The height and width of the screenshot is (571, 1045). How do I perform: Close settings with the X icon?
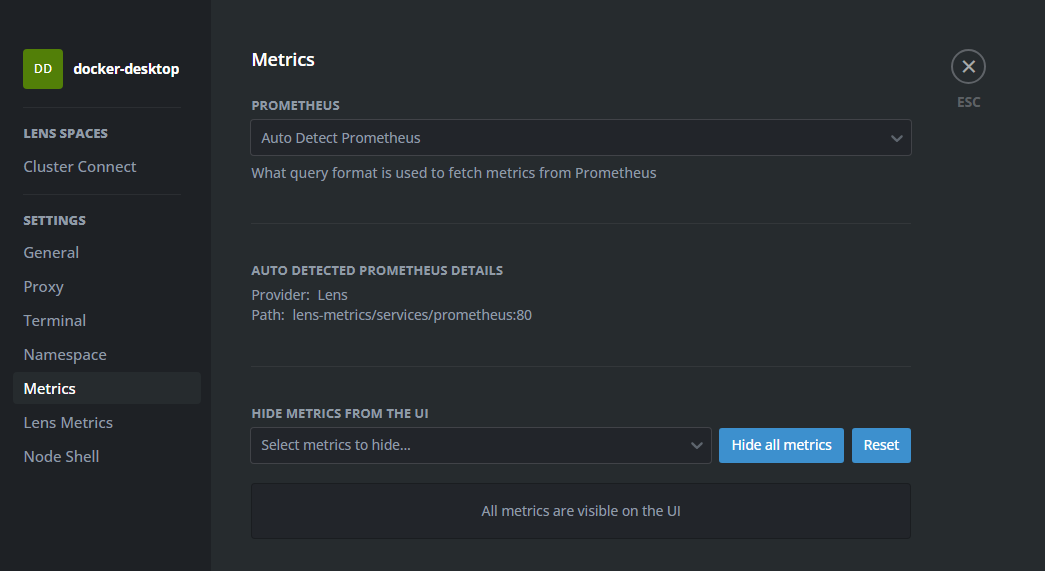(968, 67)
